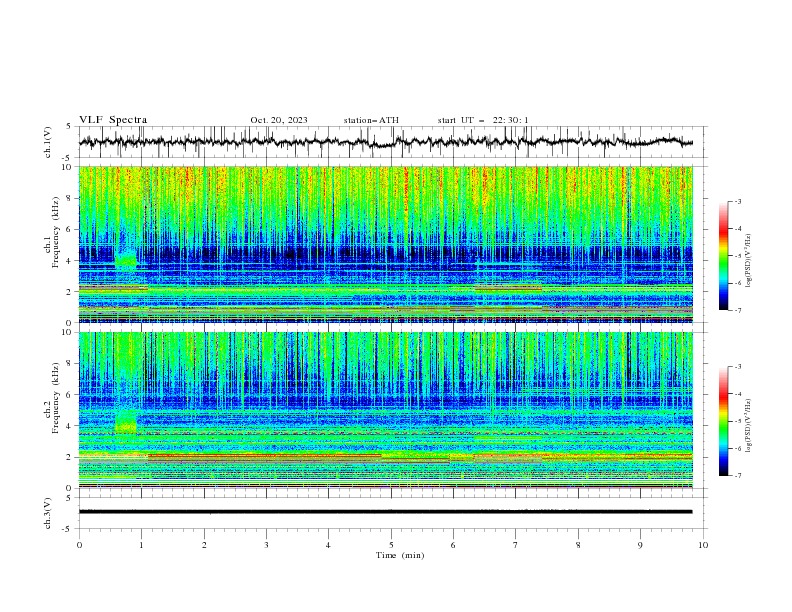Image resolution: width=792 pixels, height=612 pixels.
Task: Click the ch.1 waveform trace plot
Action: tap(386, 142)
